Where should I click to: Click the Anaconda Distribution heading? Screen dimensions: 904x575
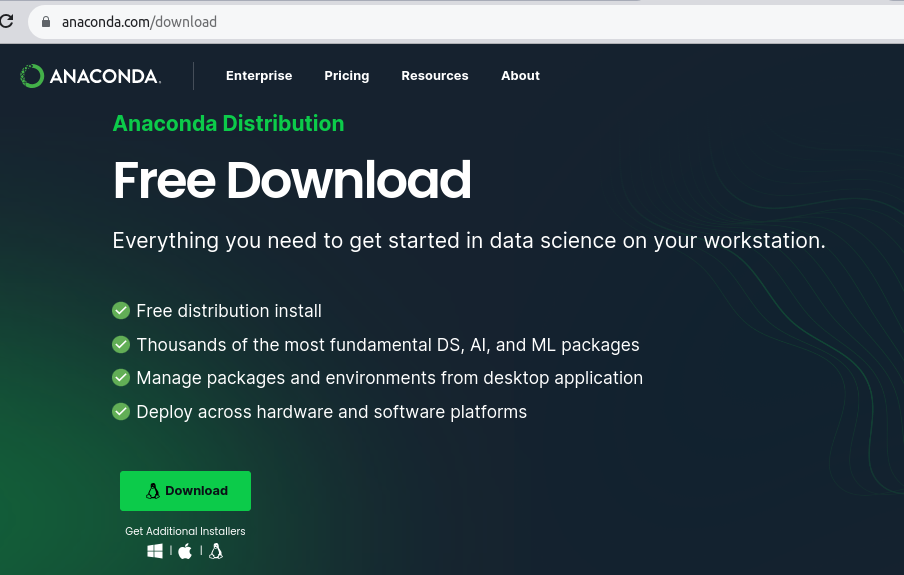228,123
